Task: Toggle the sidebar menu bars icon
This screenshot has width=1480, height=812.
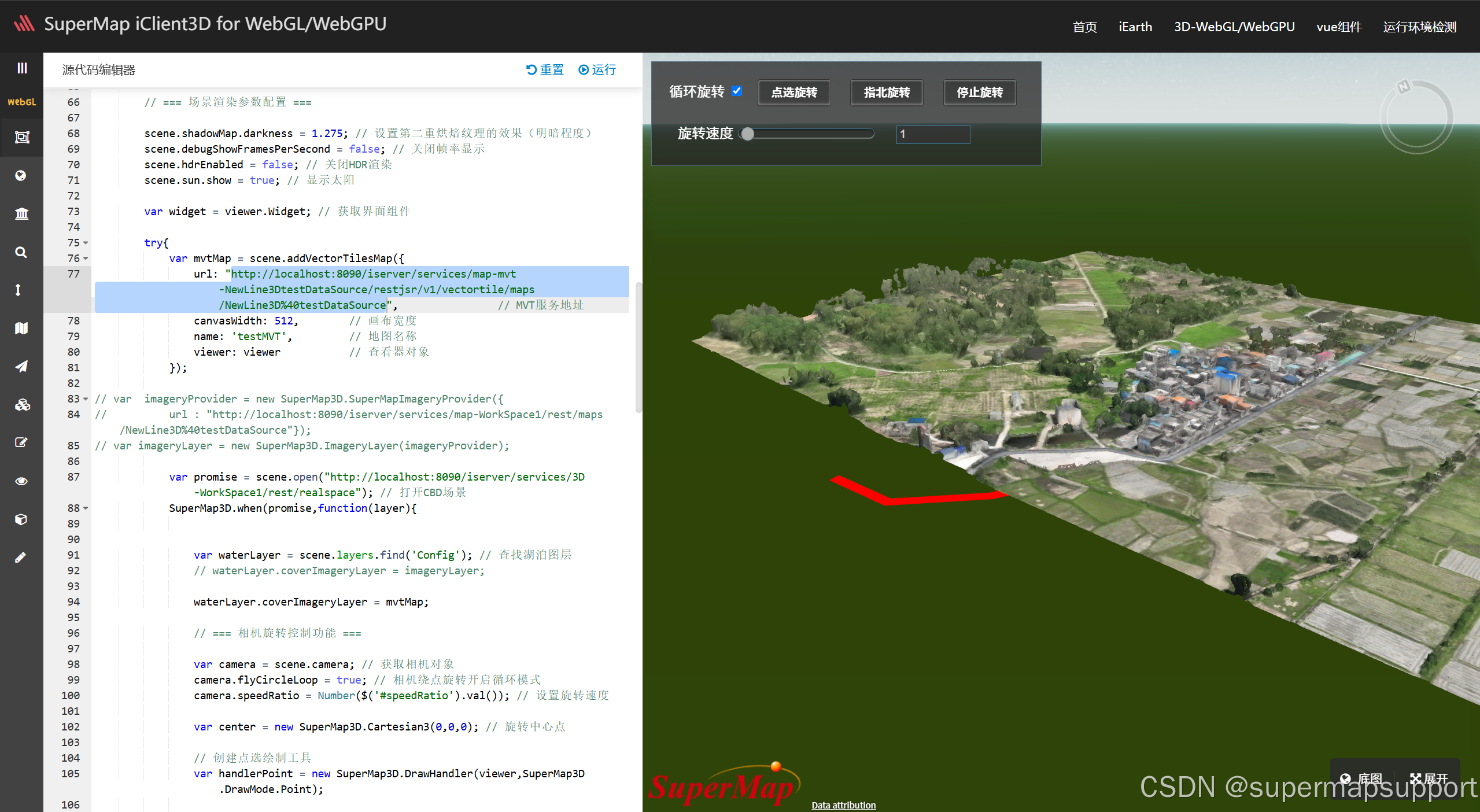Action: pyautogui.click(x=21, y=68)
